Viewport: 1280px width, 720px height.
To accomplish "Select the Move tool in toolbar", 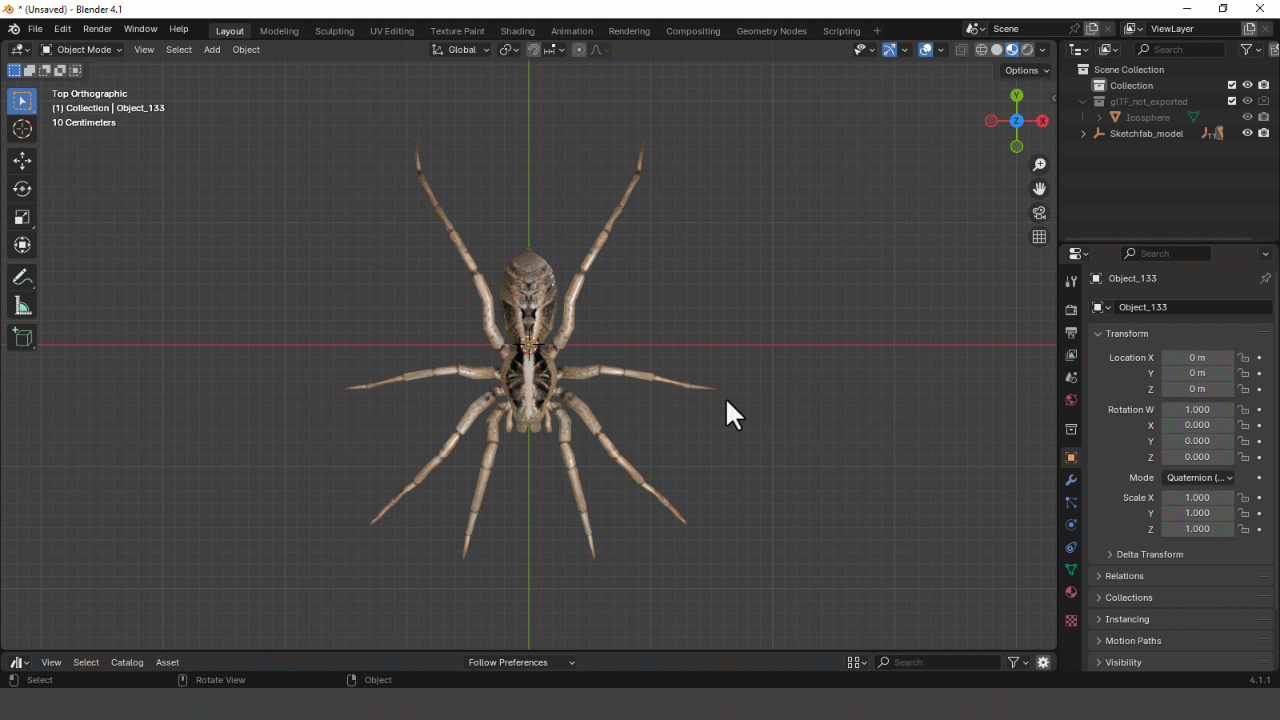I will pos(22,161).
